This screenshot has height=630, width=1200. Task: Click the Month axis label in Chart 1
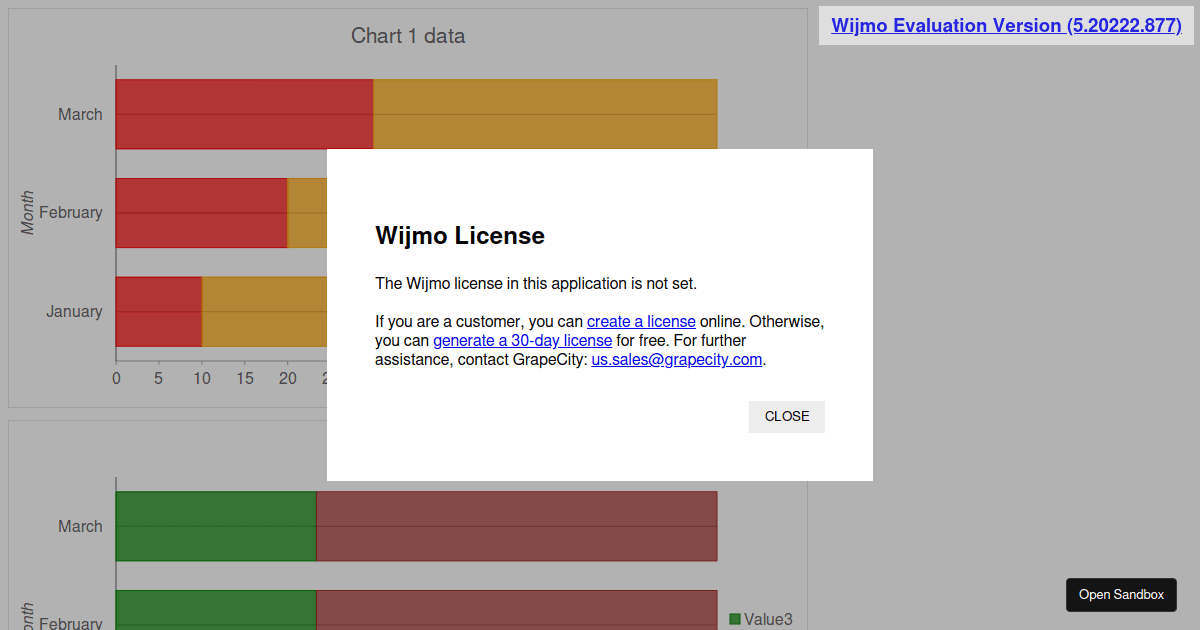[x=27, y=211]
